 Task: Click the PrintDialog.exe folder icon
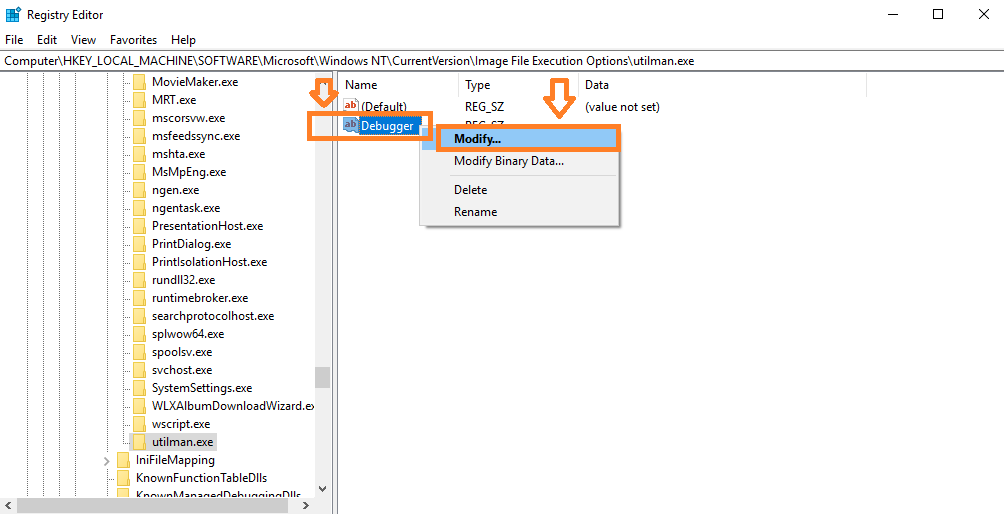click(139, 244)
